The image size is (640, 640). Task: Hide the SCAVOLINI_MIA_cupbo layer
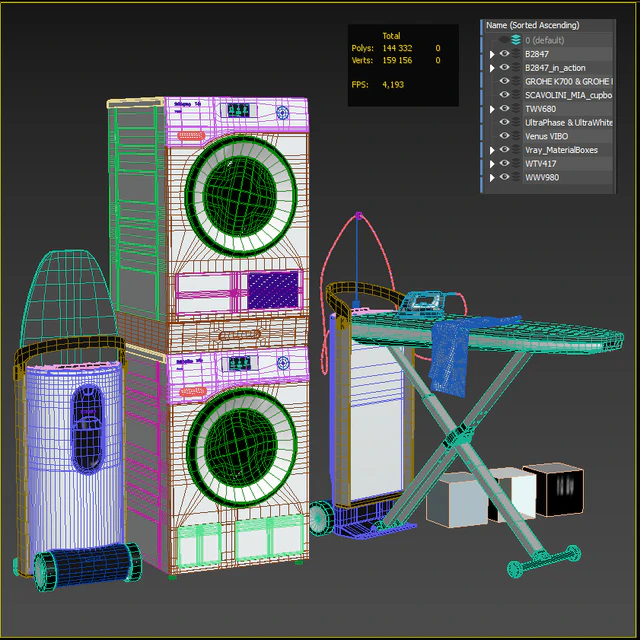pyautogui.click(x=504, y=94)
